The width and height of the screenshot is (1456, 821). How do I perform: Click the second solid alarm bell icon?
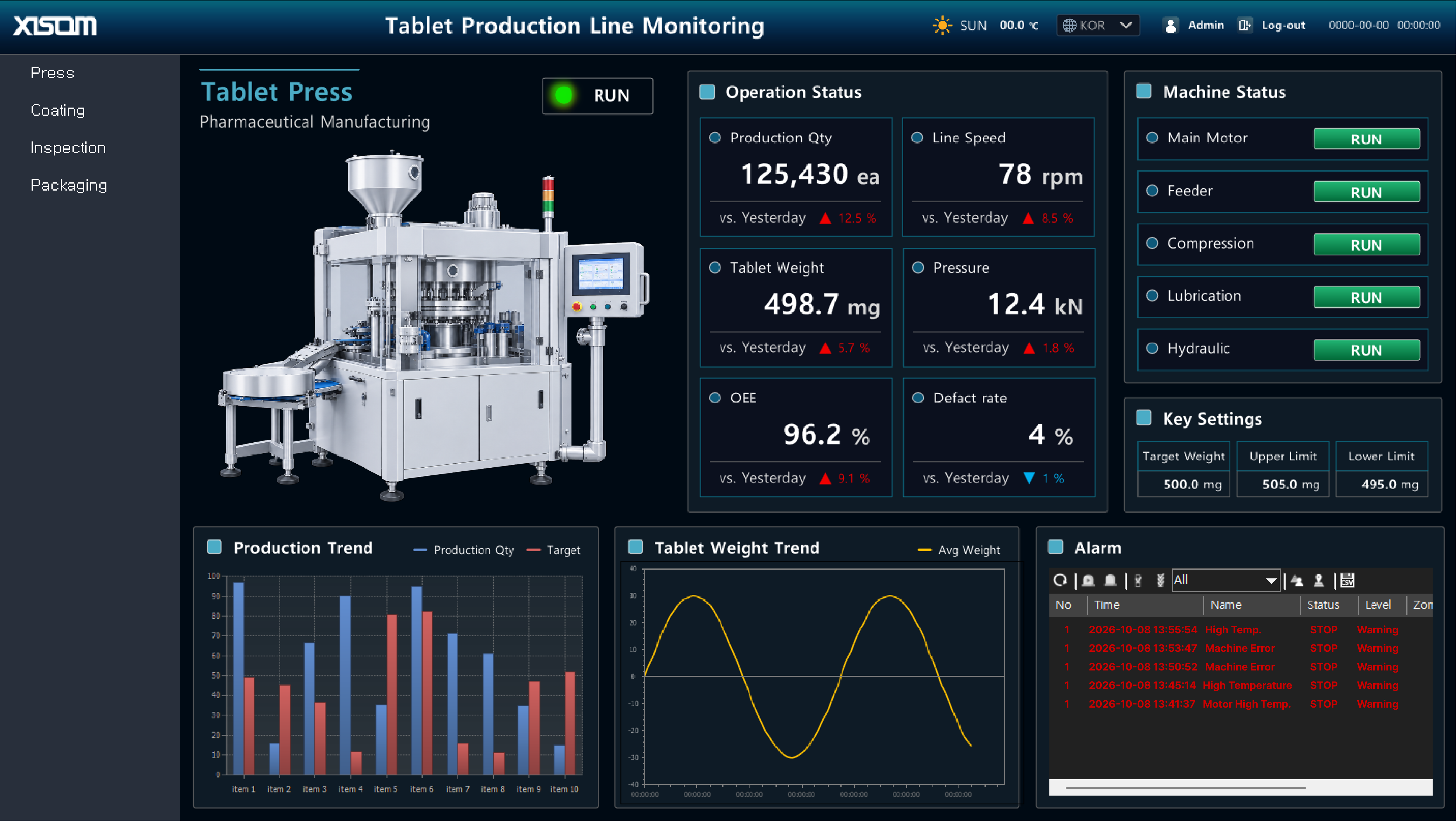(x=1111, y=580)
